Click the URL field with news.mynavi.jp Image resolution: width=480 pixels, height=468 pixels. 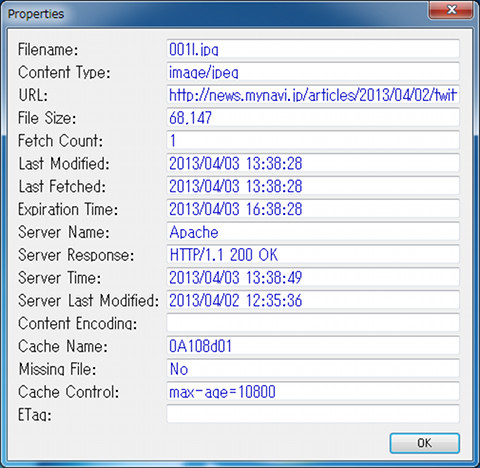313,95
